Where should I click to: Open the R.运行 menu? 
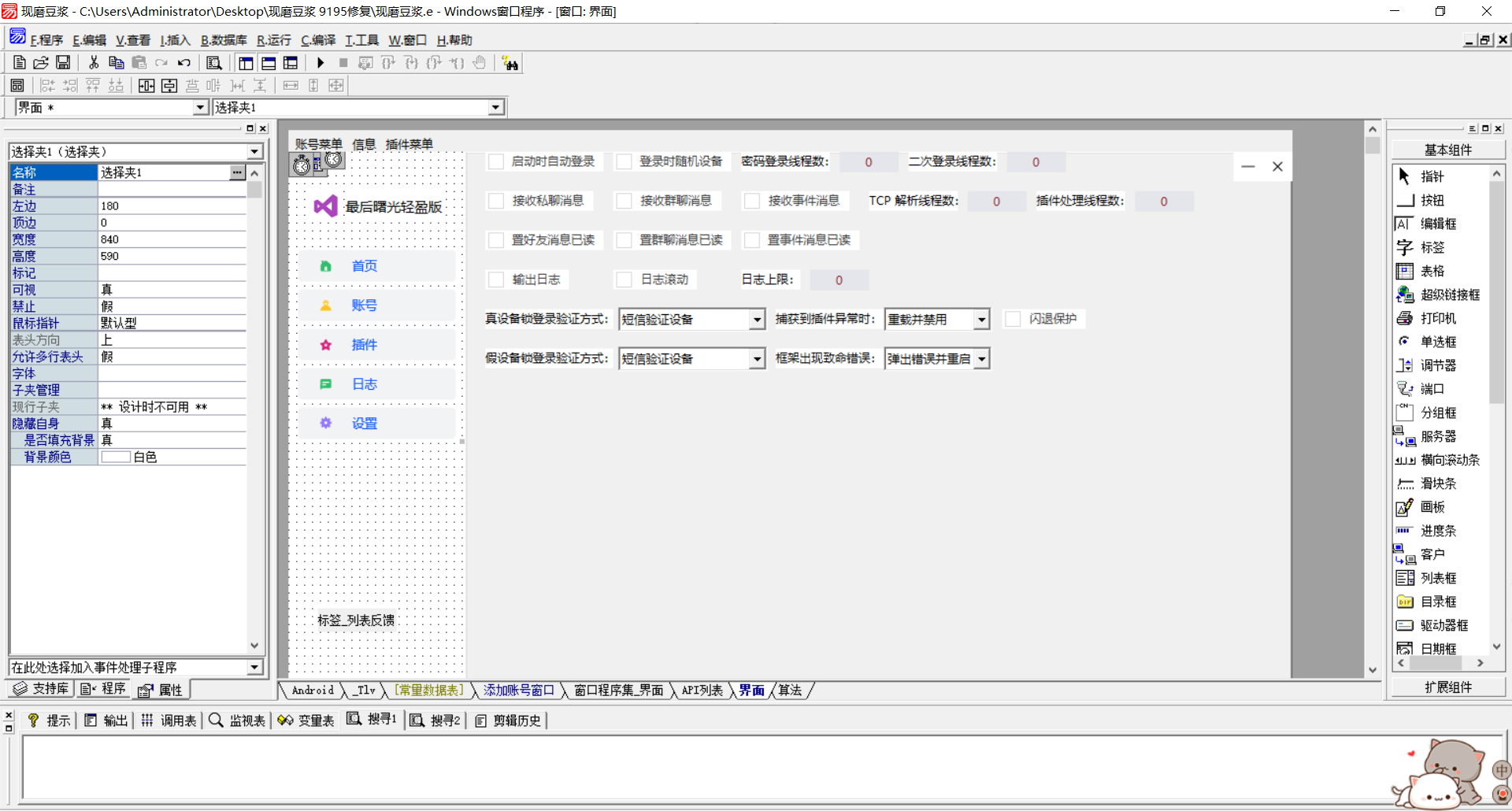click(x=273, y=40)
